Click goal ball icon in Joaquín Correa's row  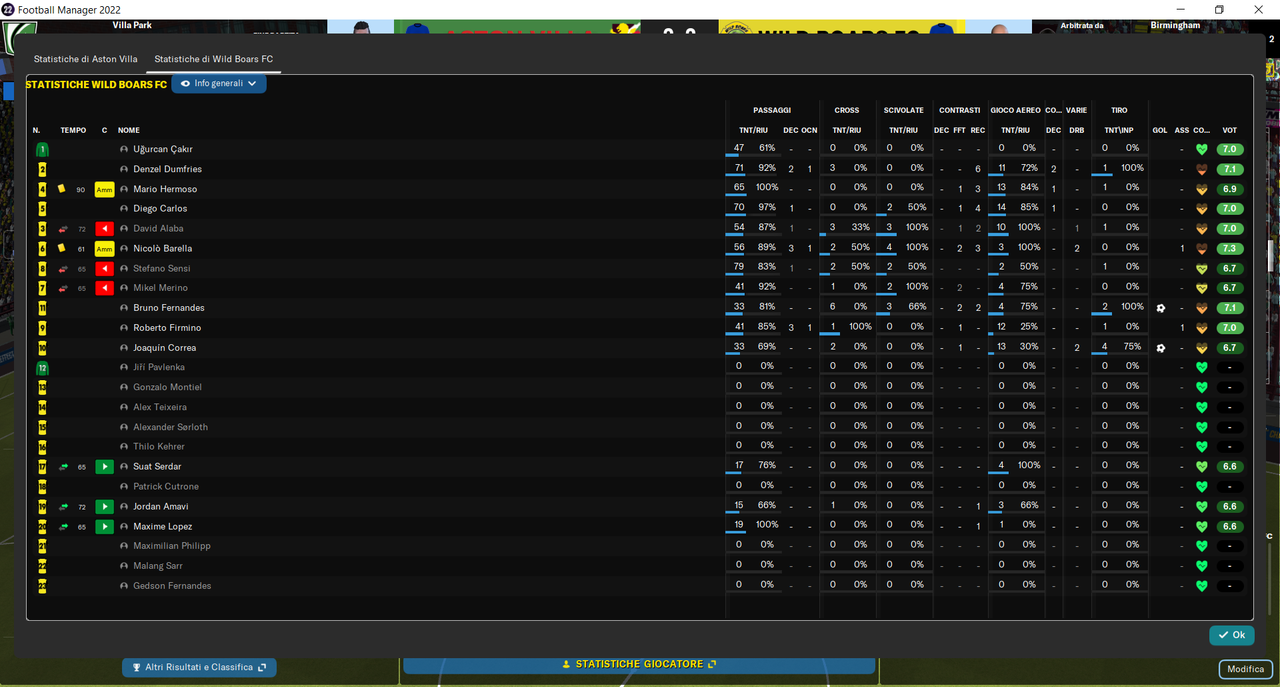click(1160, 348)
